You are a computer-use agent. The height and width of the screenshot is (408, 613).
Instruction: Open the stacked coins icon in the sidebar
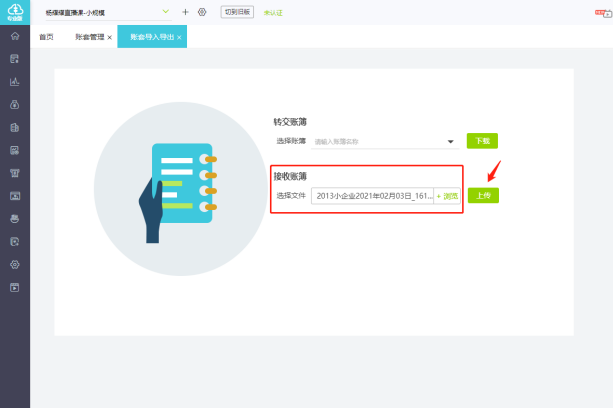15,219
